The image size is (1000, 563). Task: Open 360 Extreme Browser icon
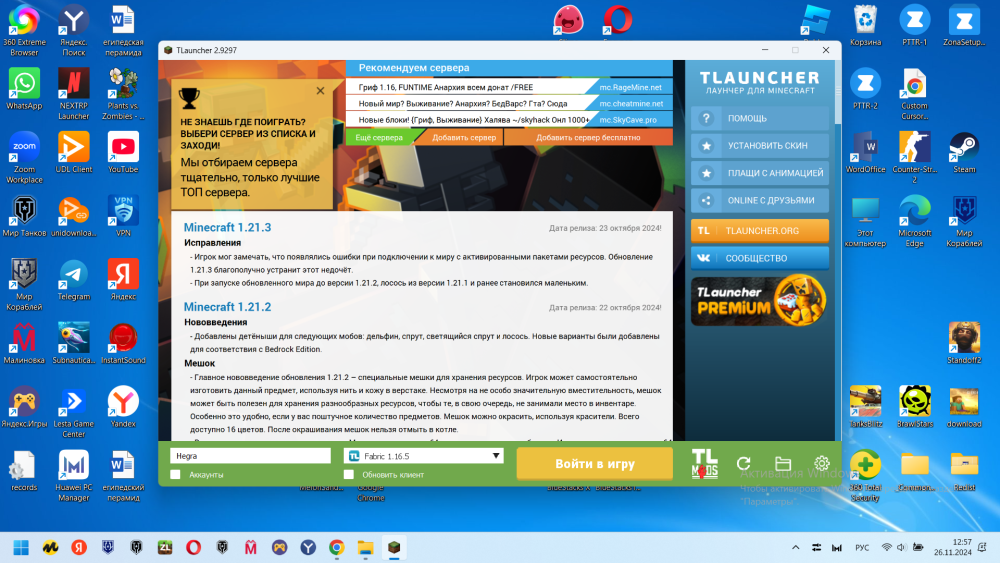pos(24,30)
